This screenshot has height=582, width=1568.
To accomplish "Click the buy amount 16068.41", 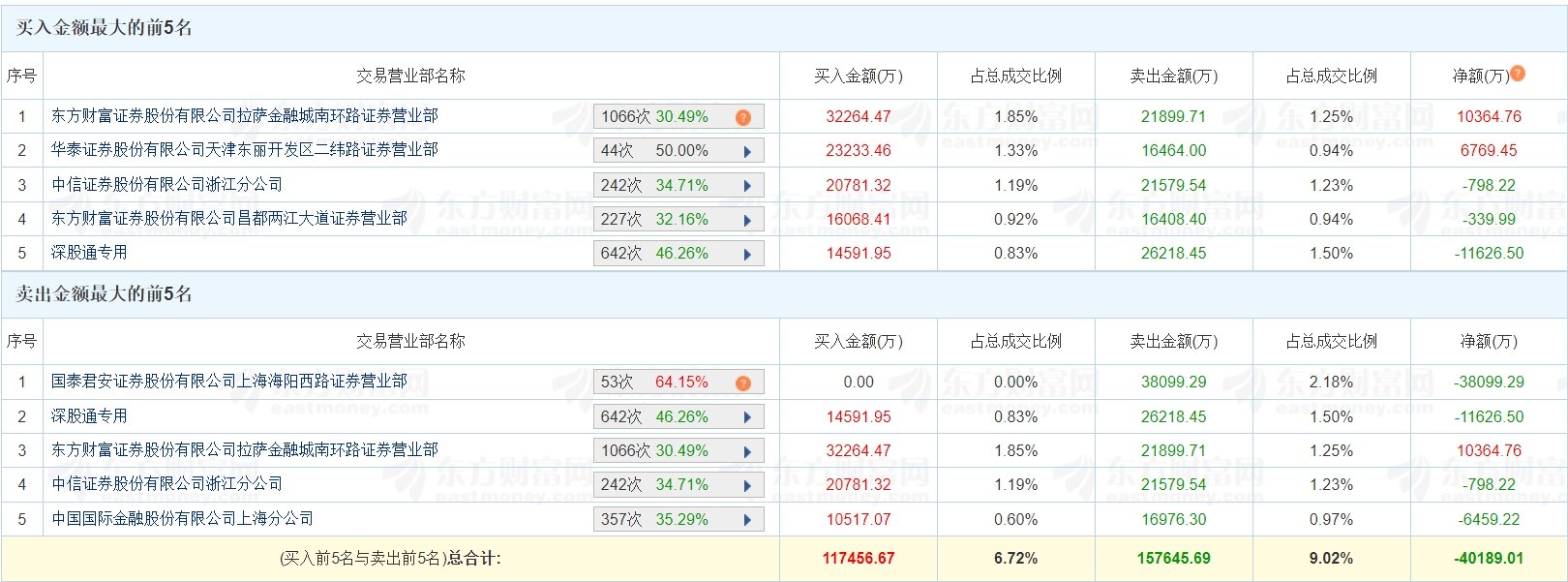I will point(859,220).
